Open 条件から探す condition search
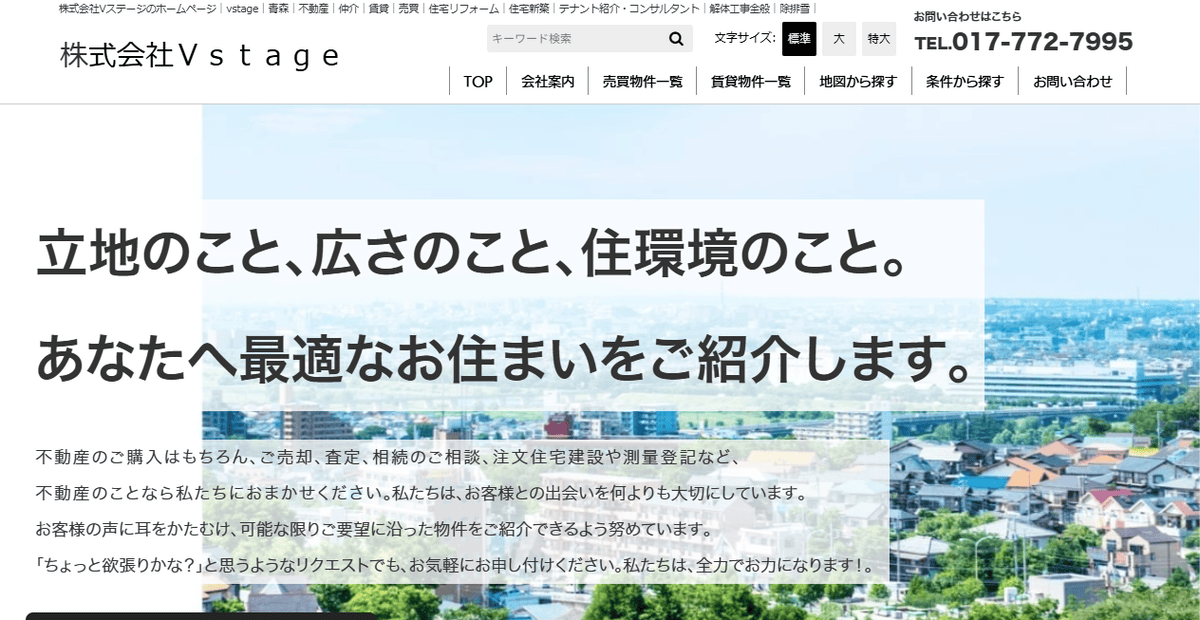 [963, 81]
